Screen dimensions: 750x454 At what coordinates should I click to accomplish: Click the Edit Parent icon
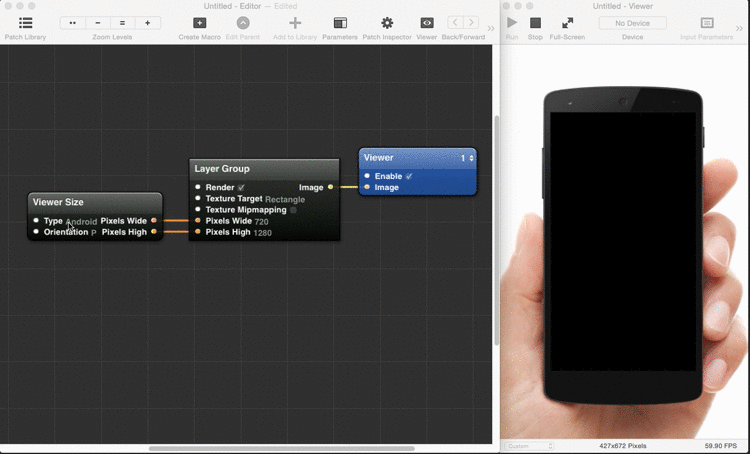pos(243,23)
